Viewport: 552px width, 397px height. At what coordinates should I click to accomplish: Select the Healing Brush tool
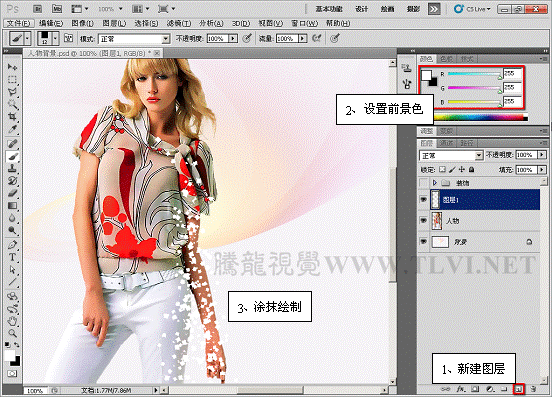pyautogui.click(x=12, y=144)
